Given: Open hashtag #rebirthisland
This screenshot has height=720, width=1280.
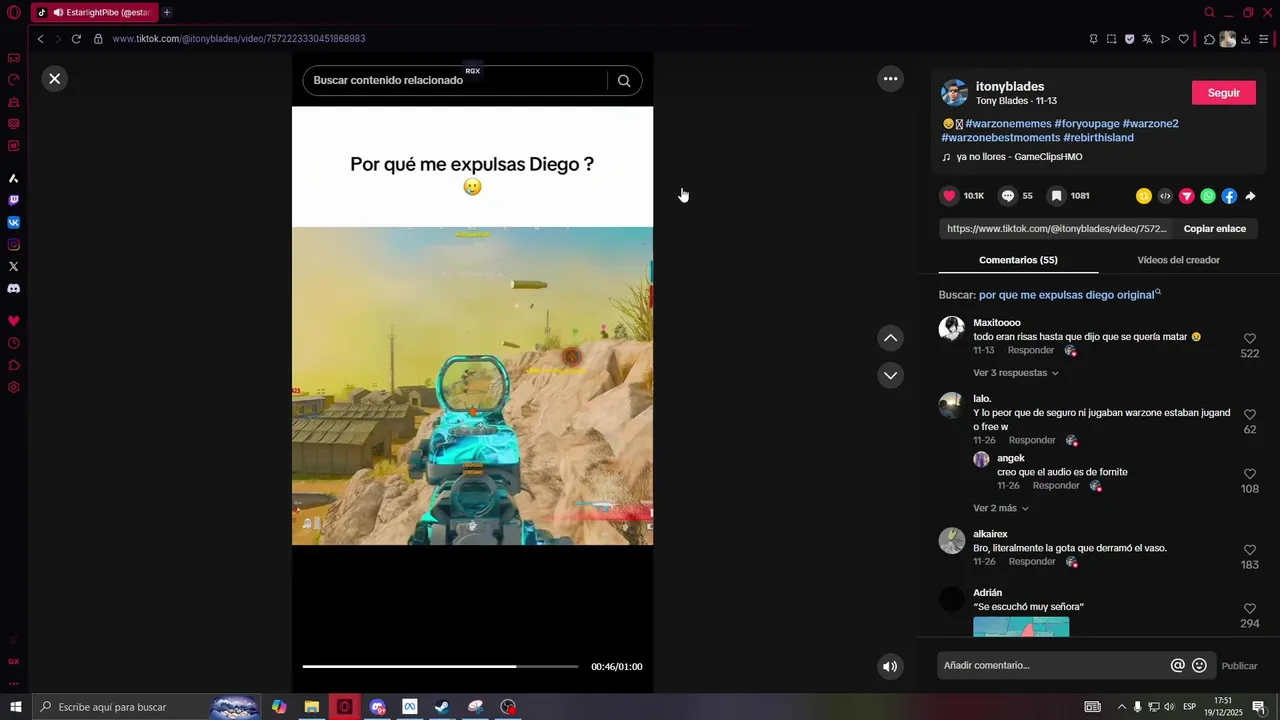Looking at the screenshot, I should (x=1098, y=138).
